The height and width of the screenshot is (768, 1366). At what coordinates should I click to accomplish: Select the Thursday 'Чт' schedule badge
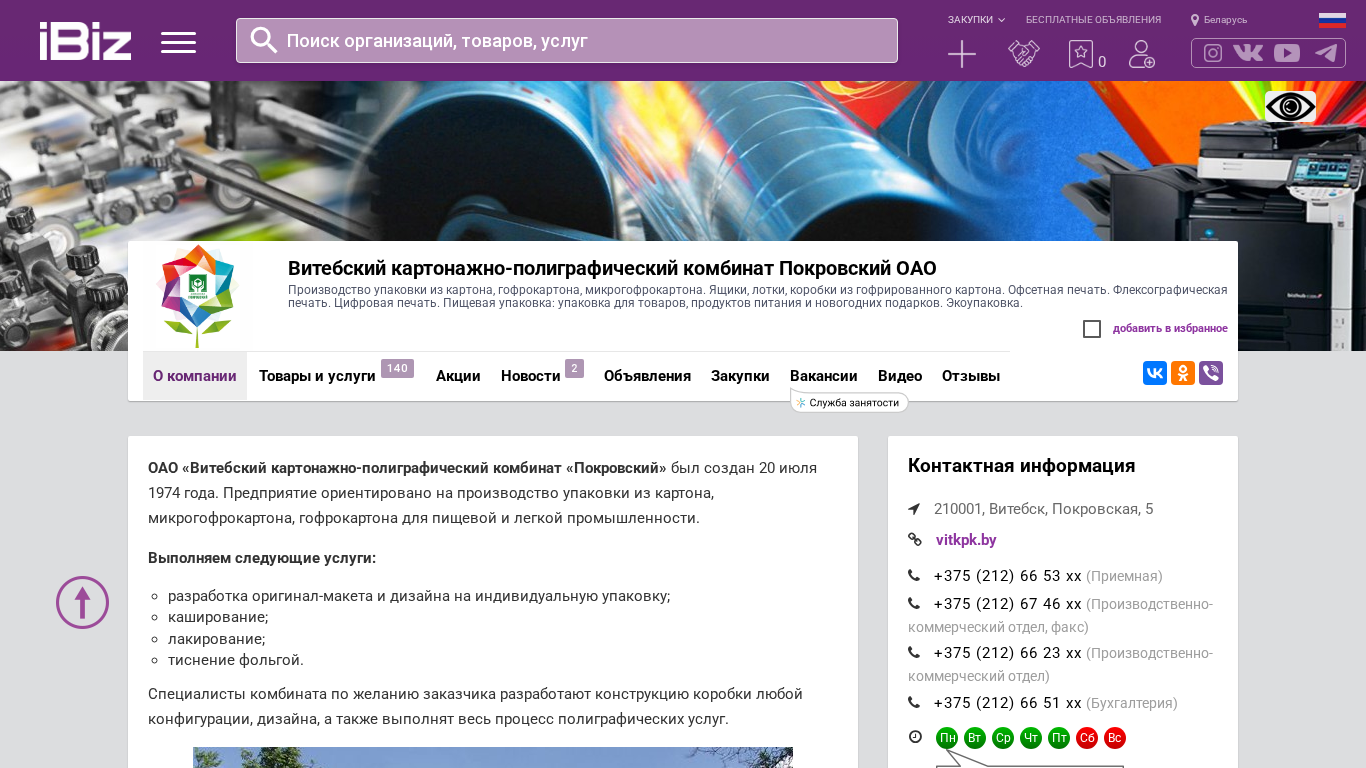coord(1031,738)
